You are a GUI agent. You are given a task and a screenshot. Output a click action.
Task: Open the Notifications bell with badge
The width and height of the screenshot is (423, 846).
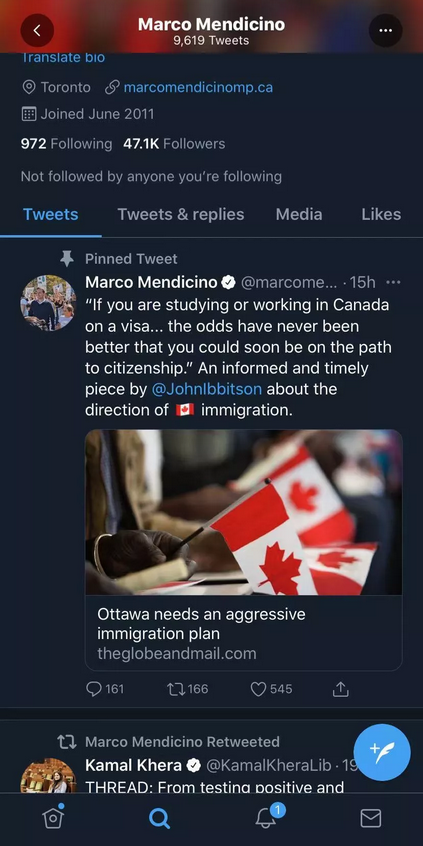click(x=266, y=817)
